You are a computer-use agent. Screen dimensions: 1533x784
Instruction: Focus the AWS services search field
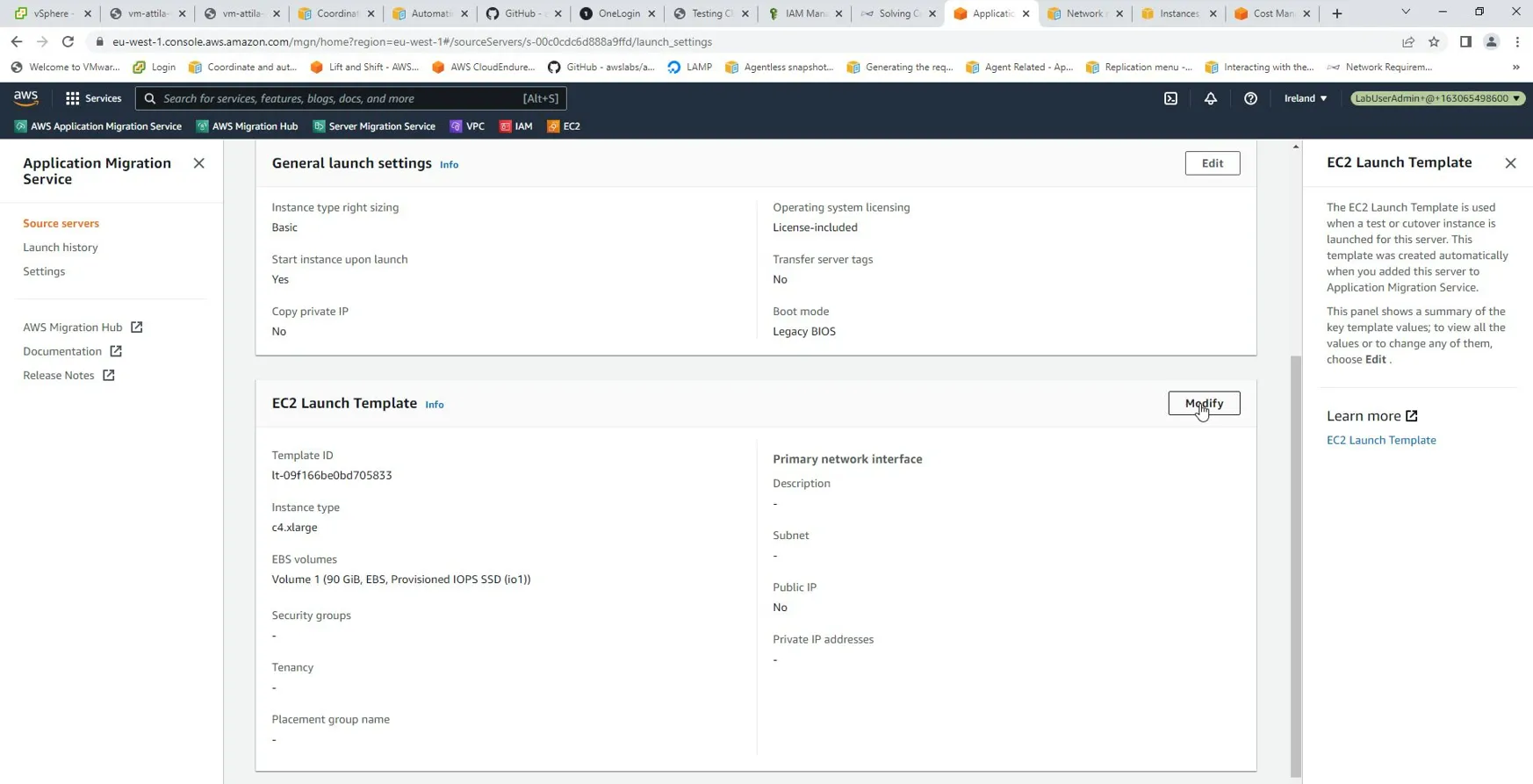coord(351,98)
